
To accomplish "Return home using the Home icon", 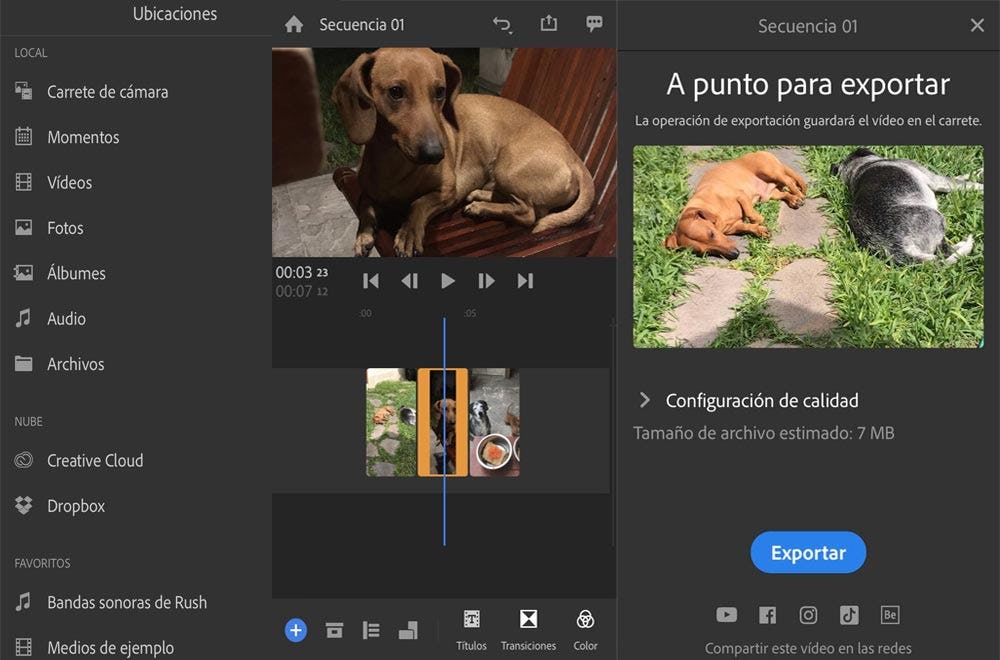I will point(293,23).
